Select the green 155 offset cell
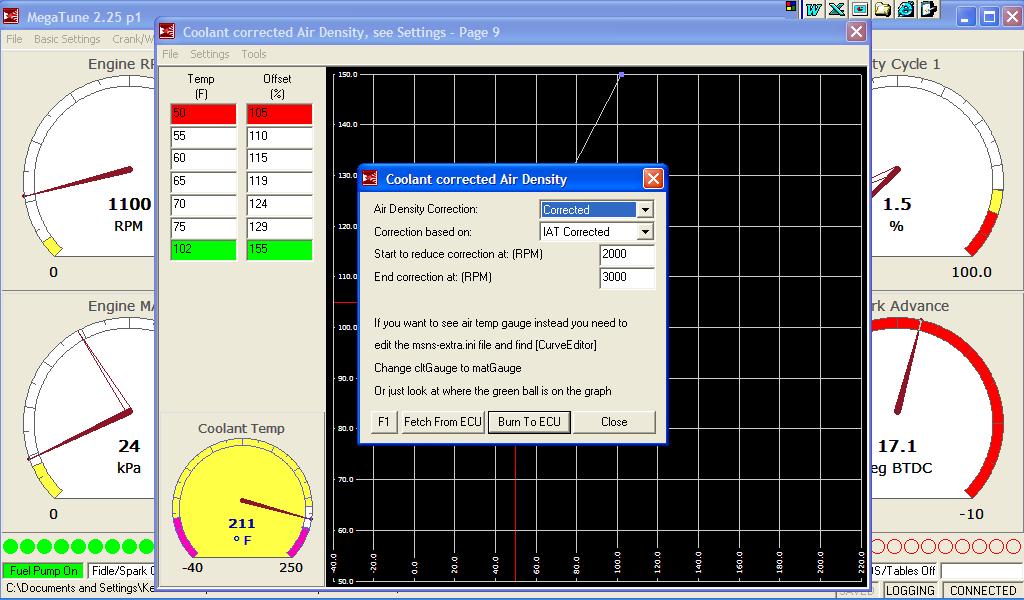This screenshot has width=1024, height=600. [x=279, y=250]
